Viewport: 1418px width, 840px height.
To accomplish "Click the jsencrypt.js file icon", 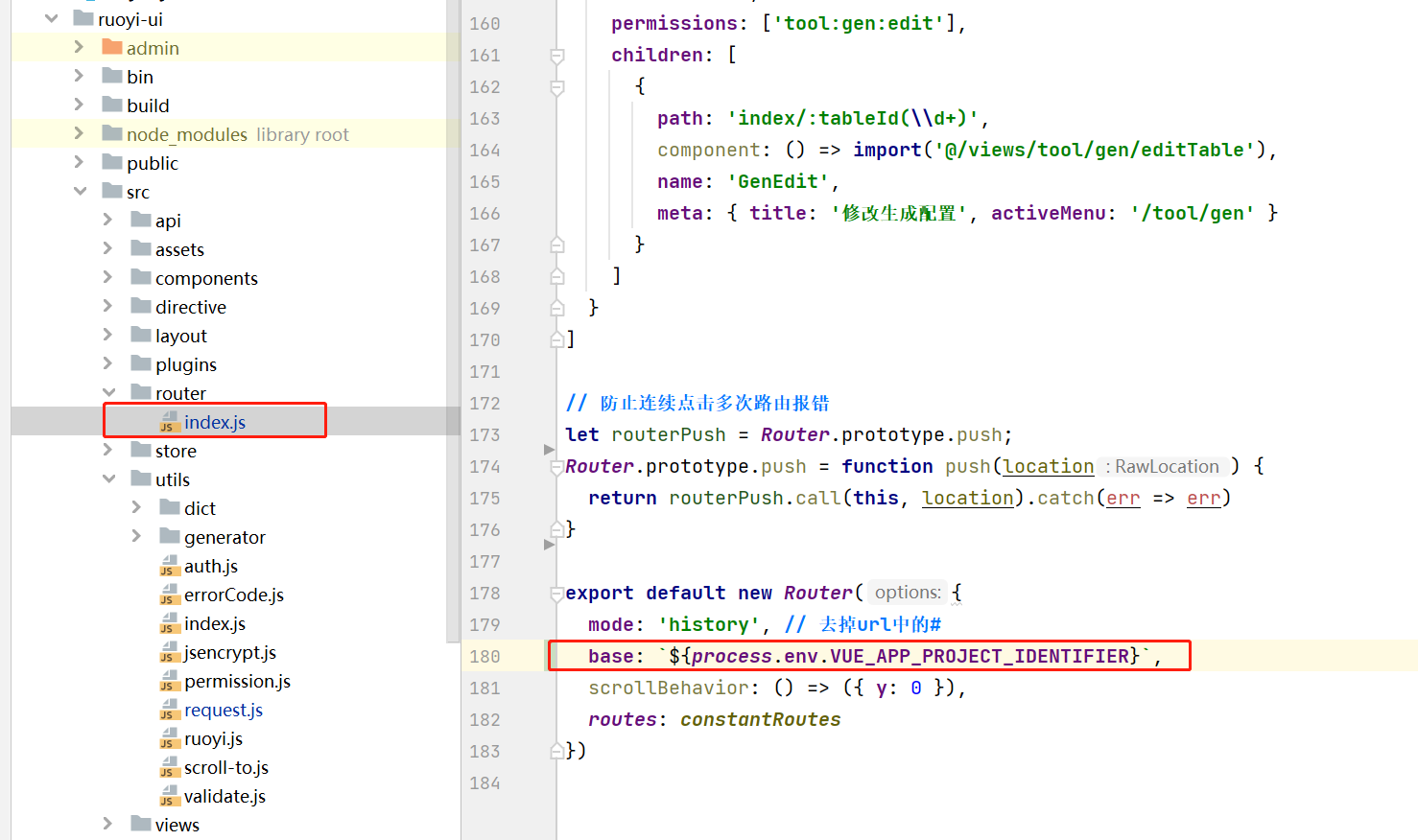I will coord(170,653).
